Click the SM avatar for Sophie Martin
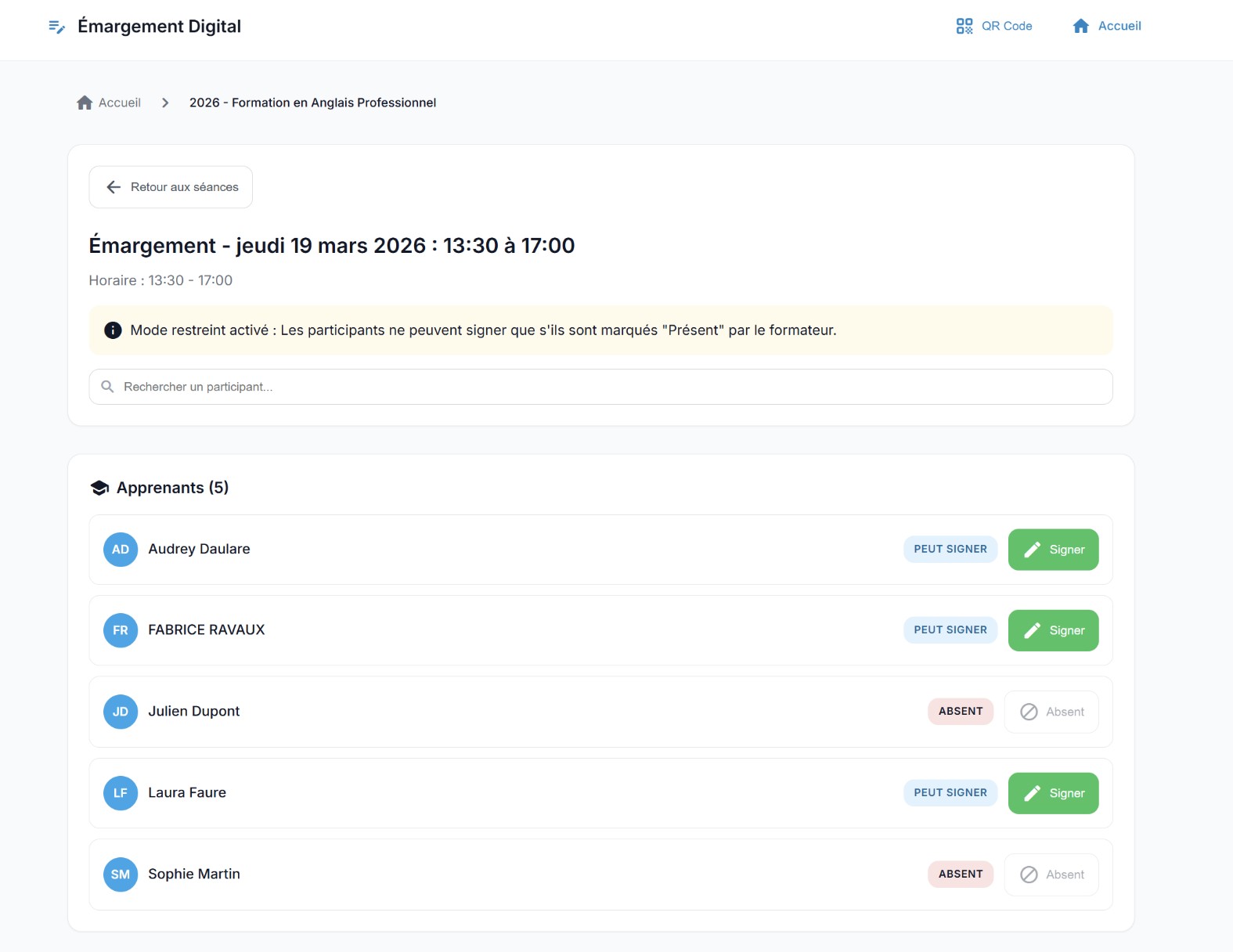 pyautogui.click(x=121, y=874)
